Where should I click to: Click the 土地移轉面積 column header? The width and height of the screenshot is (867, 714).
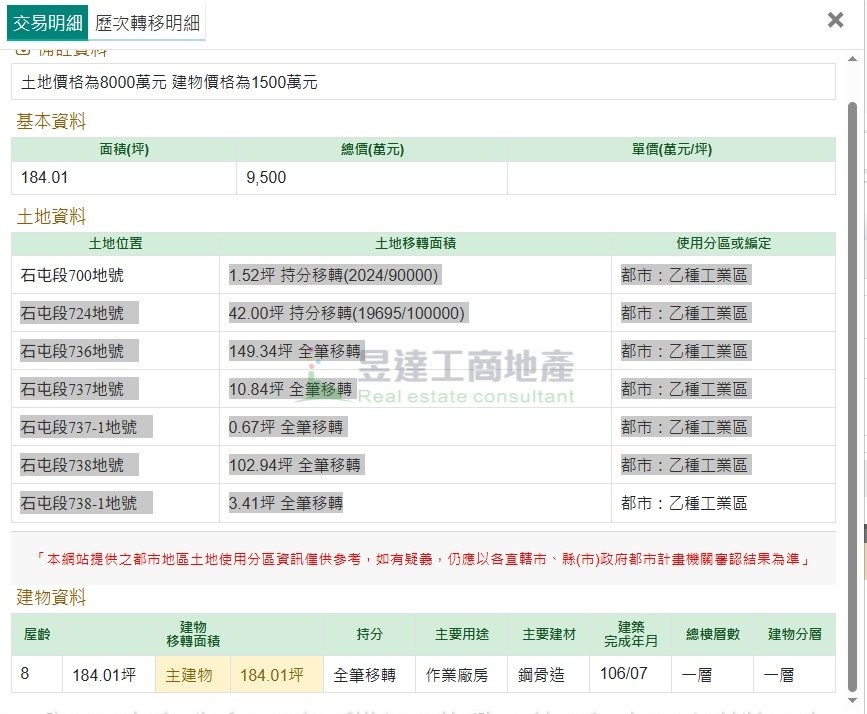click(x=415, y=243)
